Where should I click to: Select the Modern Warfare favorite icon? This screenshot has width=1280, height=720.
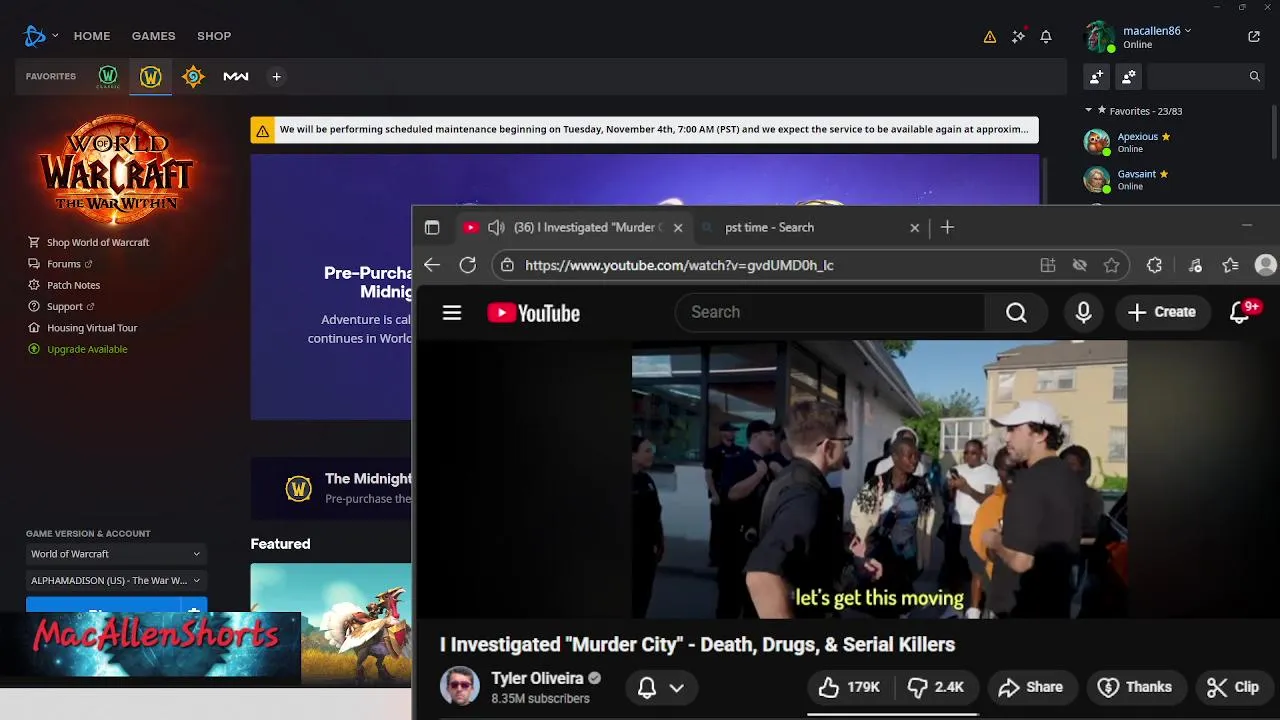(236, 77)
